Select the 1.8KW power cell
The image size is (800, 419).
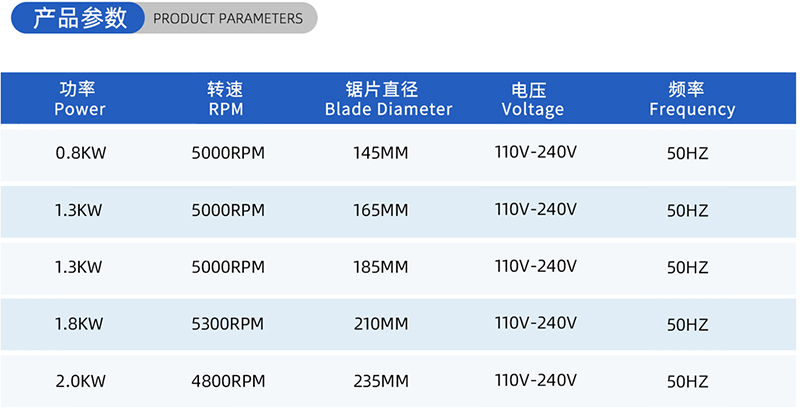coord(79,325)
